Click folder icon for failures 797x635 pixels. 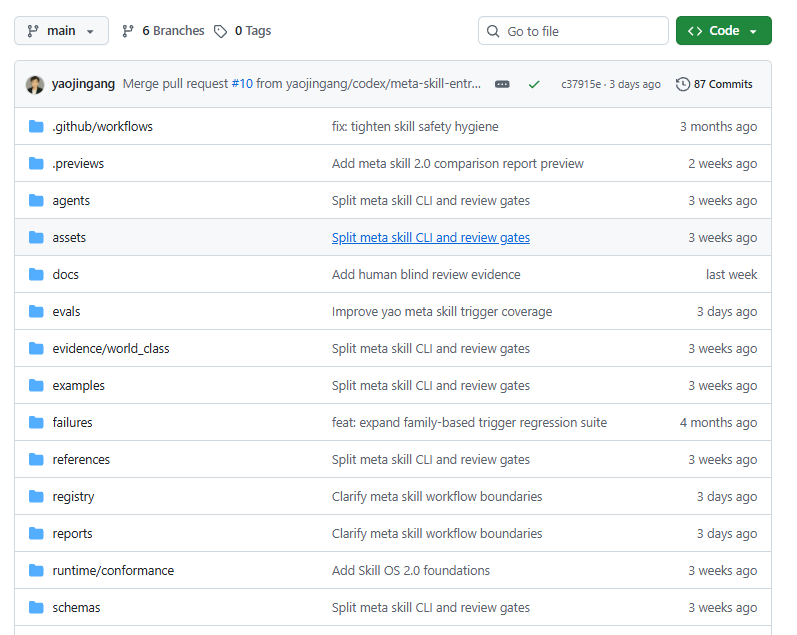point(36,422)
